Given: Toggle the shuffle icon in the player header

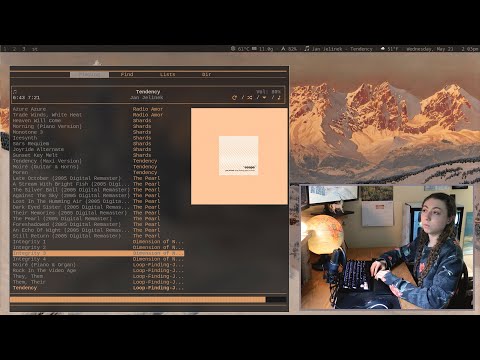Looking at the screenshot, I should (x=249, y=98).
